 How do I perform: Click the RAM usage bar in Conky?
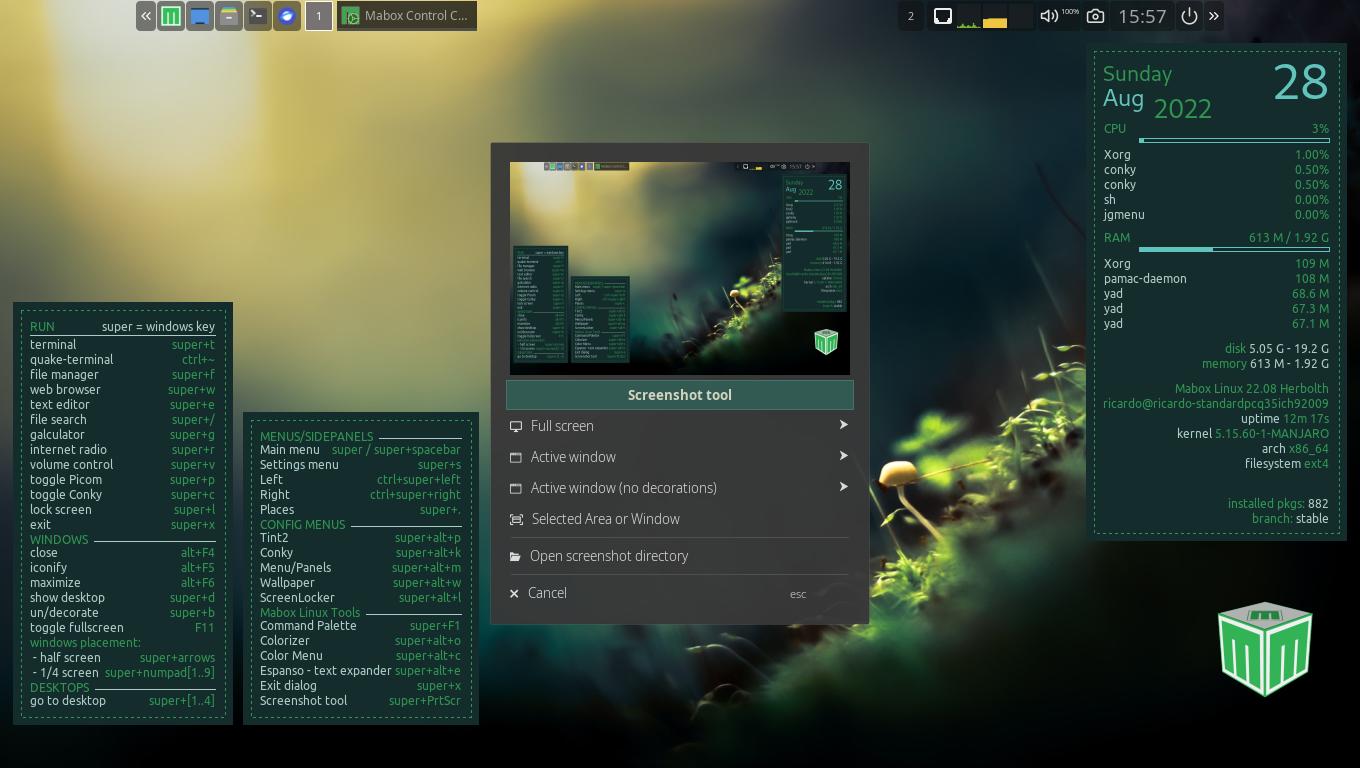pos(1234,249)
